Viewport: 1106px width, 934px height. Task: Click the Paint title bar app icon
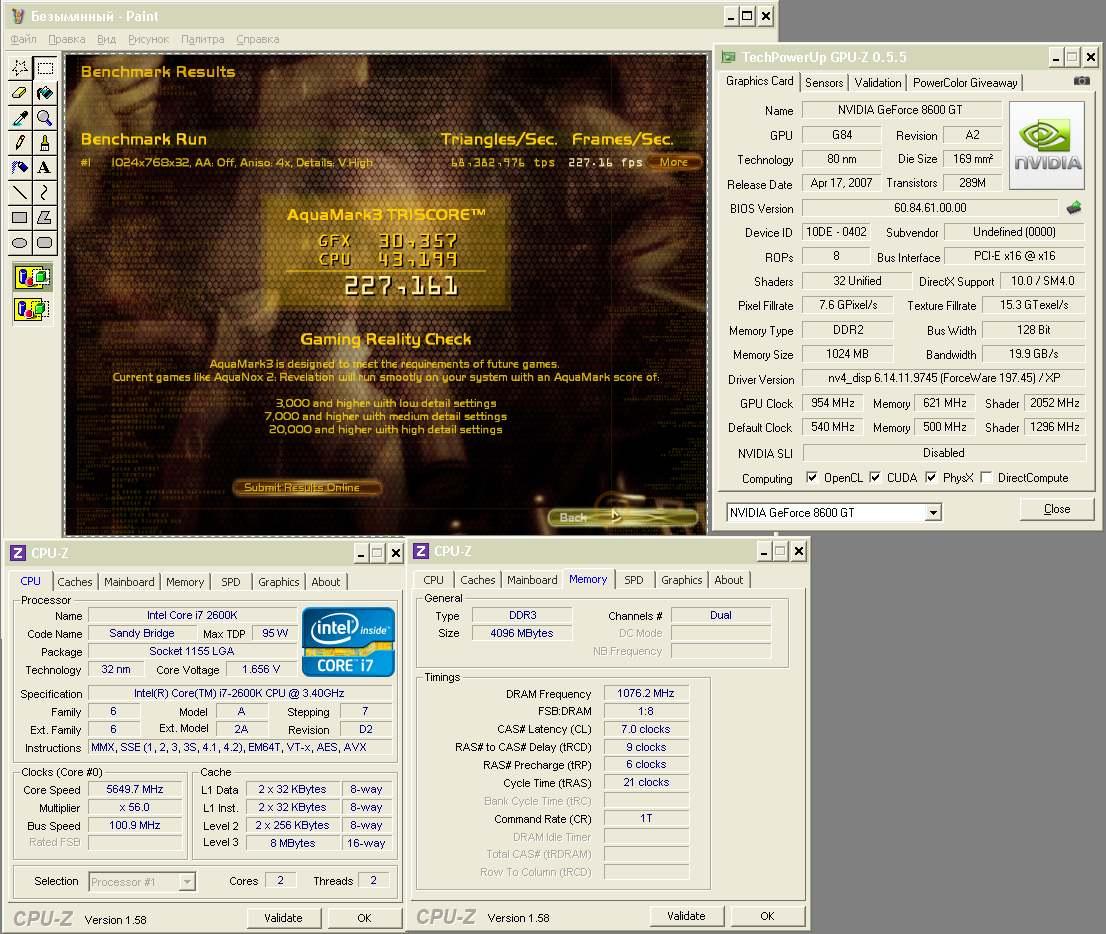click(18, 16)
